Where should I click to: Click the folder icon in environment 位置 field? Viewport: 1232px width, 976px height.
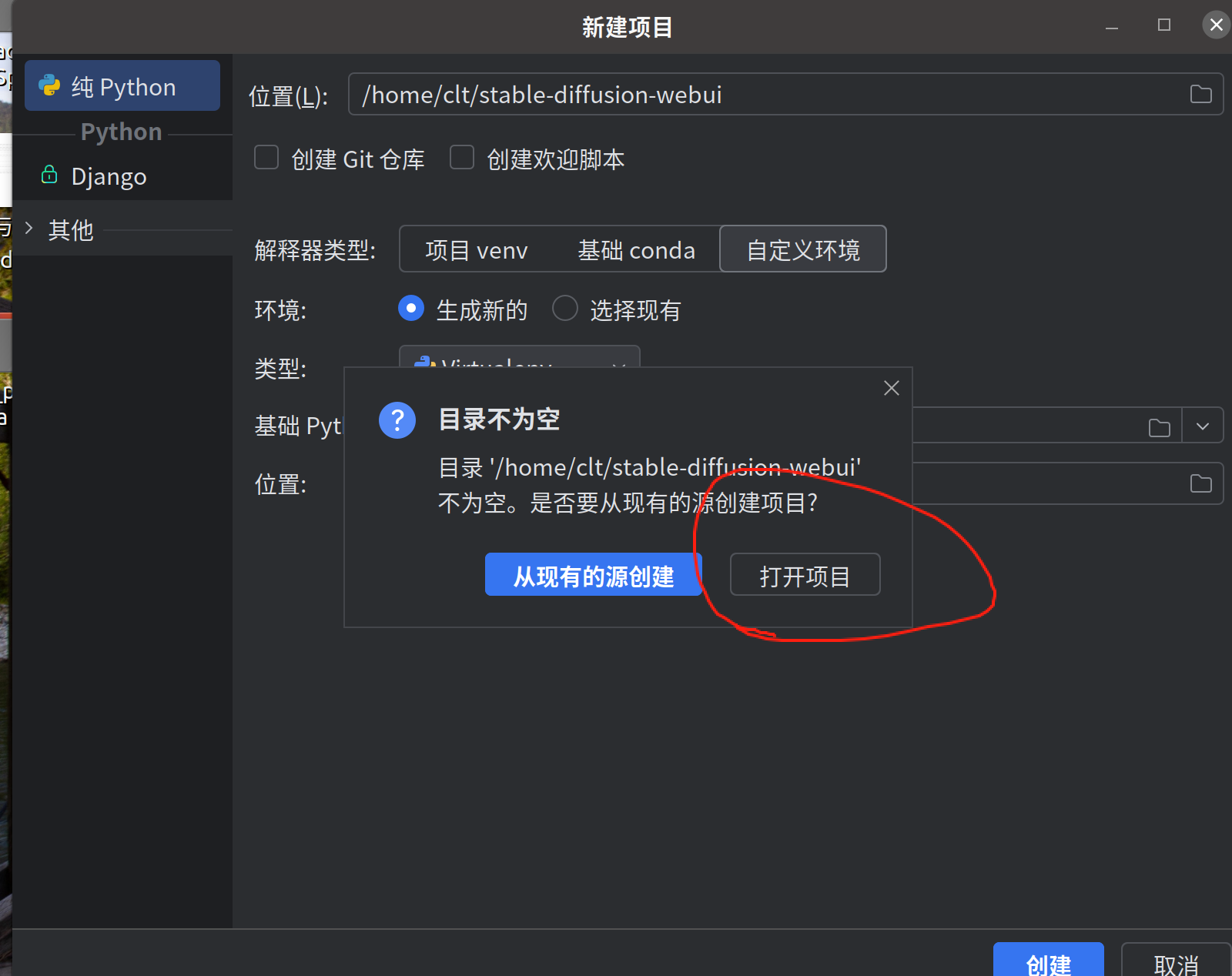click(x=1200, y=483)
